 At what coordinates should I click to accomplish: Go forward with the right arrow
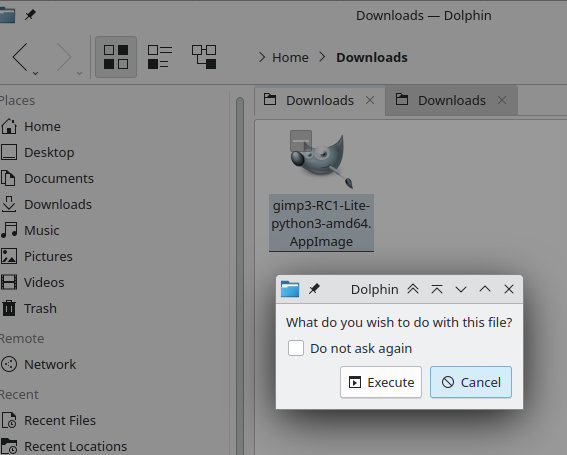click(64, 57)
